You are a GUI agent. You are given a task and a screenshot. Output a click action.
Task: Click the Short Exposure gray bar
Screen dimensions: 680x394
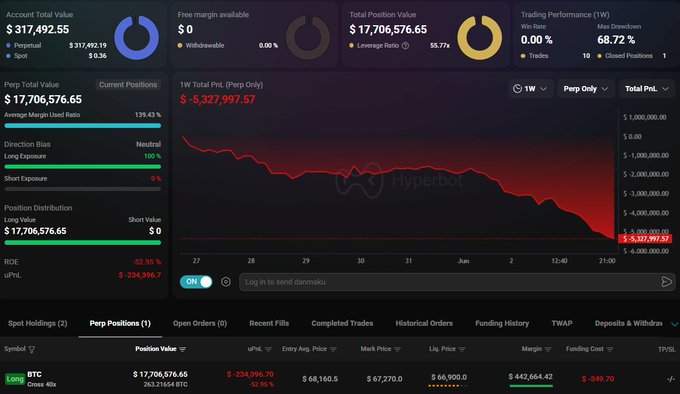tap(82, 189)
